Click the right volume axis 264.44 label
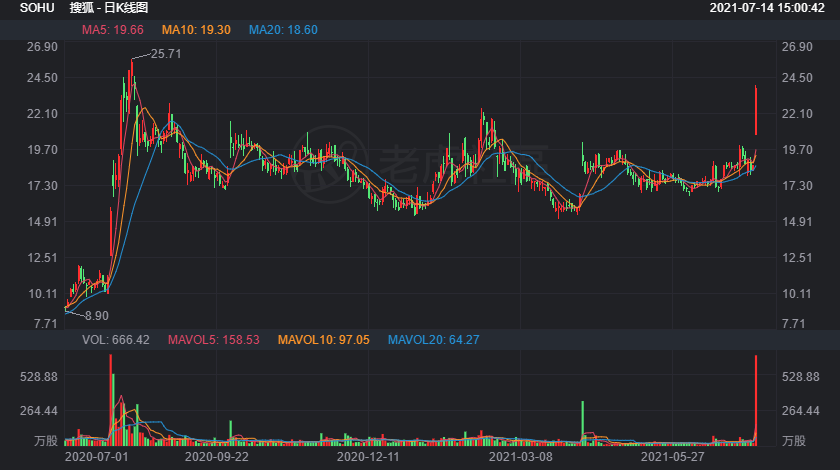This screenshot has height=470, width=840. 800,411
